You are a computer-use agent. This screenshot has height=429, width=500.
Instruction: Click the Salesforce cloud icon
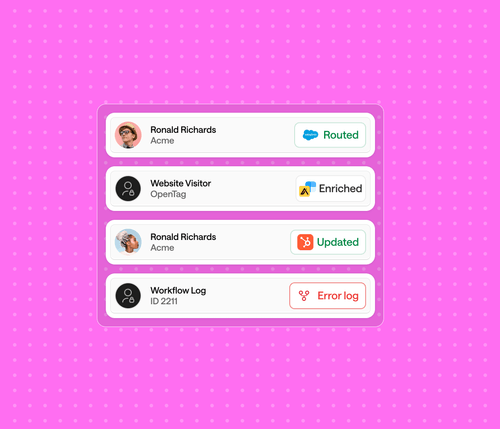[x=310, y=135]
